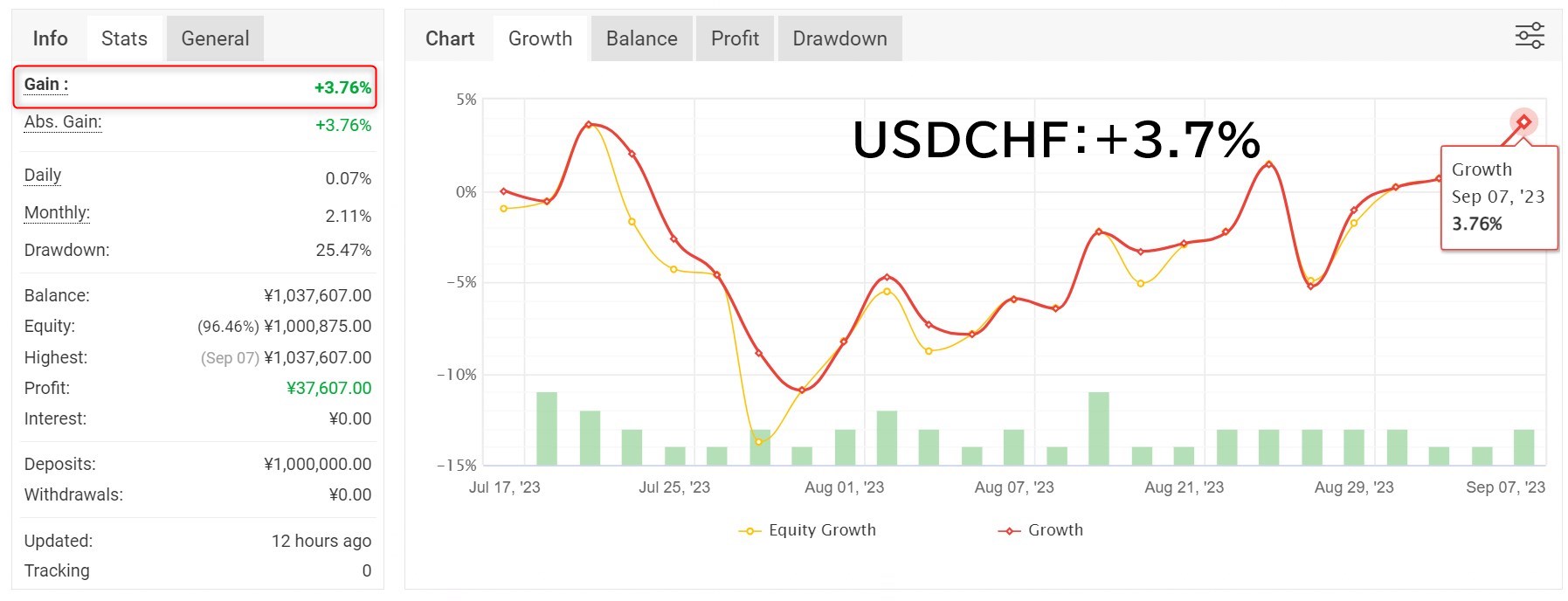Screen dimensions: 1568x601
Task: Open the Profit chart tab
Action: 735,38
